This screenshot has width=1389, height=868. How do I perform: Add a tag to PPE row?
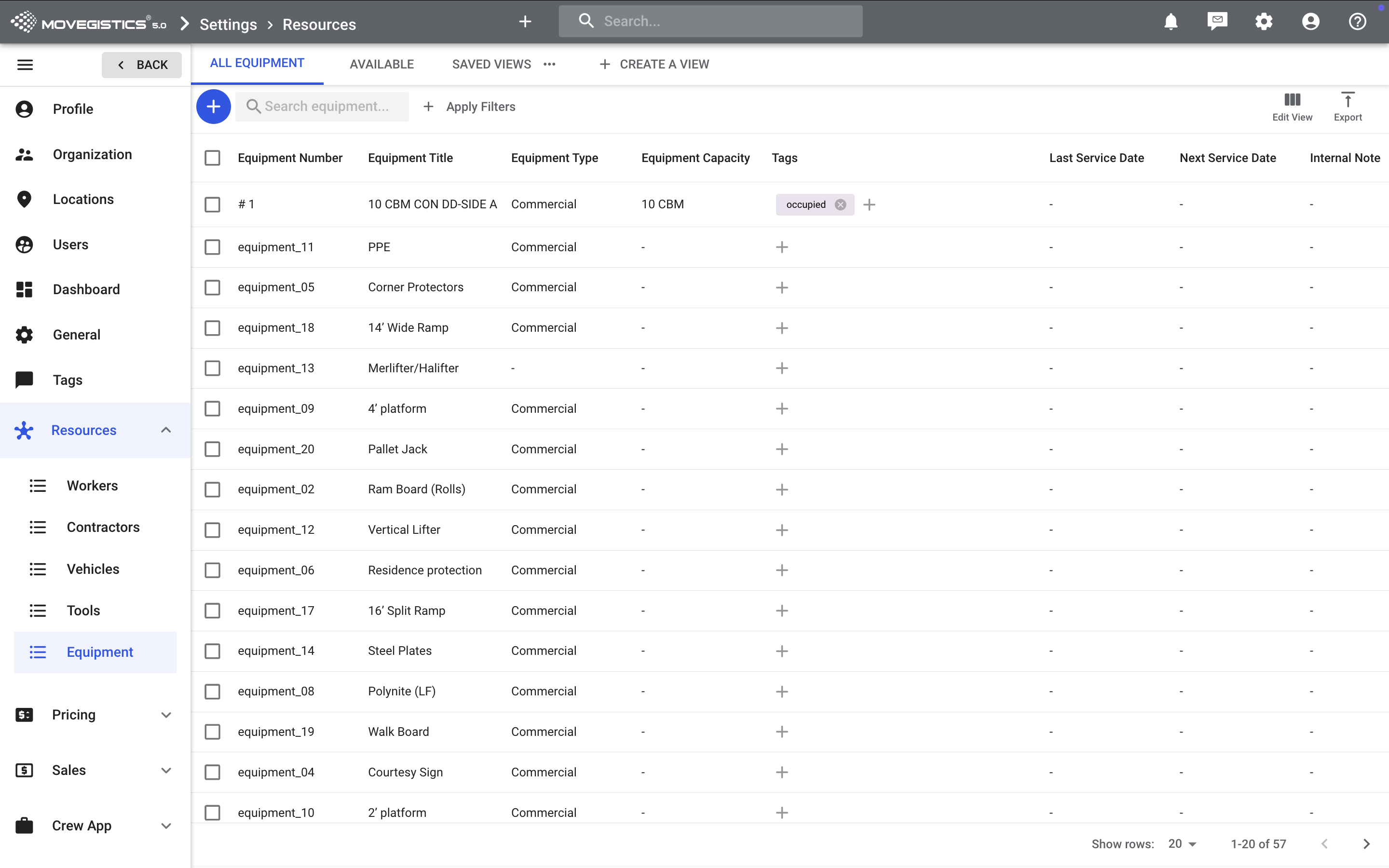pos(781,247)
